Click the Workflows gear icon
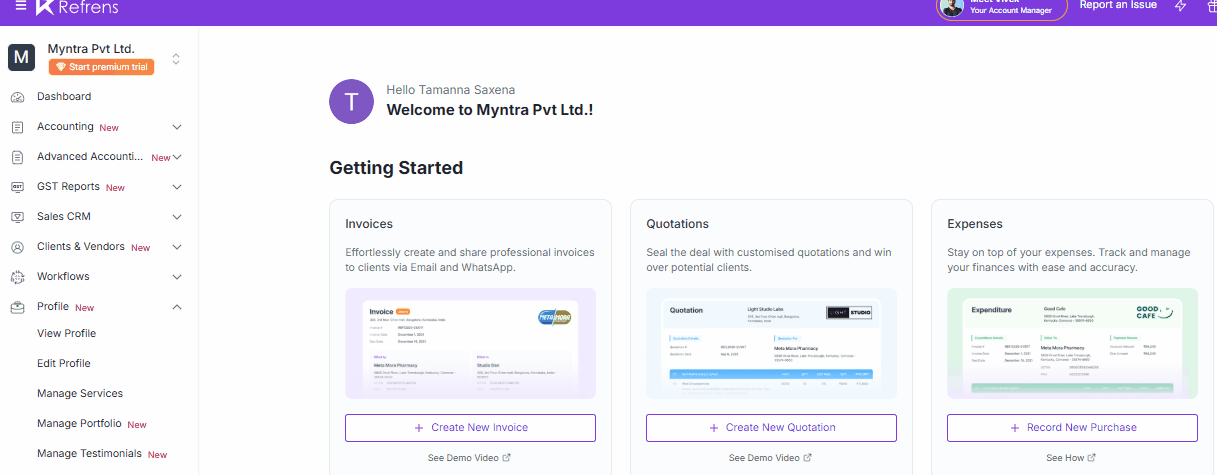This screenshot has width=1217, height=475. point(17,277)
